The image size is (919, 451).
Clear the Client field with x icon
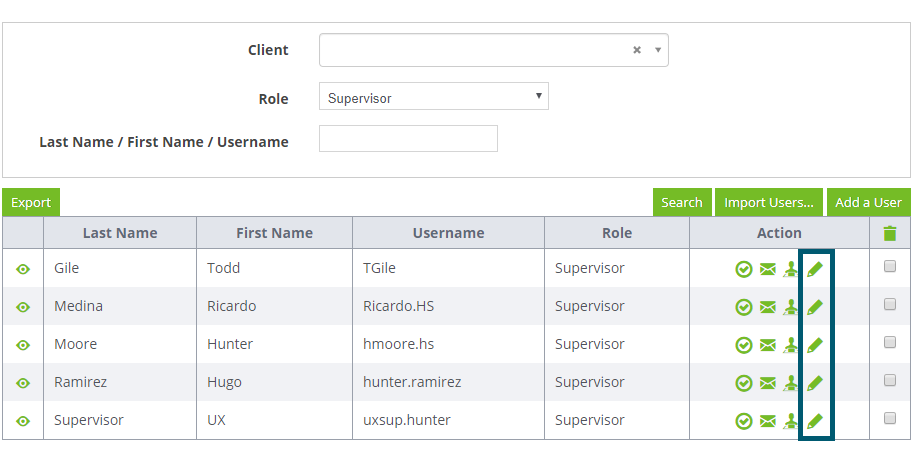click(x=637, y=50)
